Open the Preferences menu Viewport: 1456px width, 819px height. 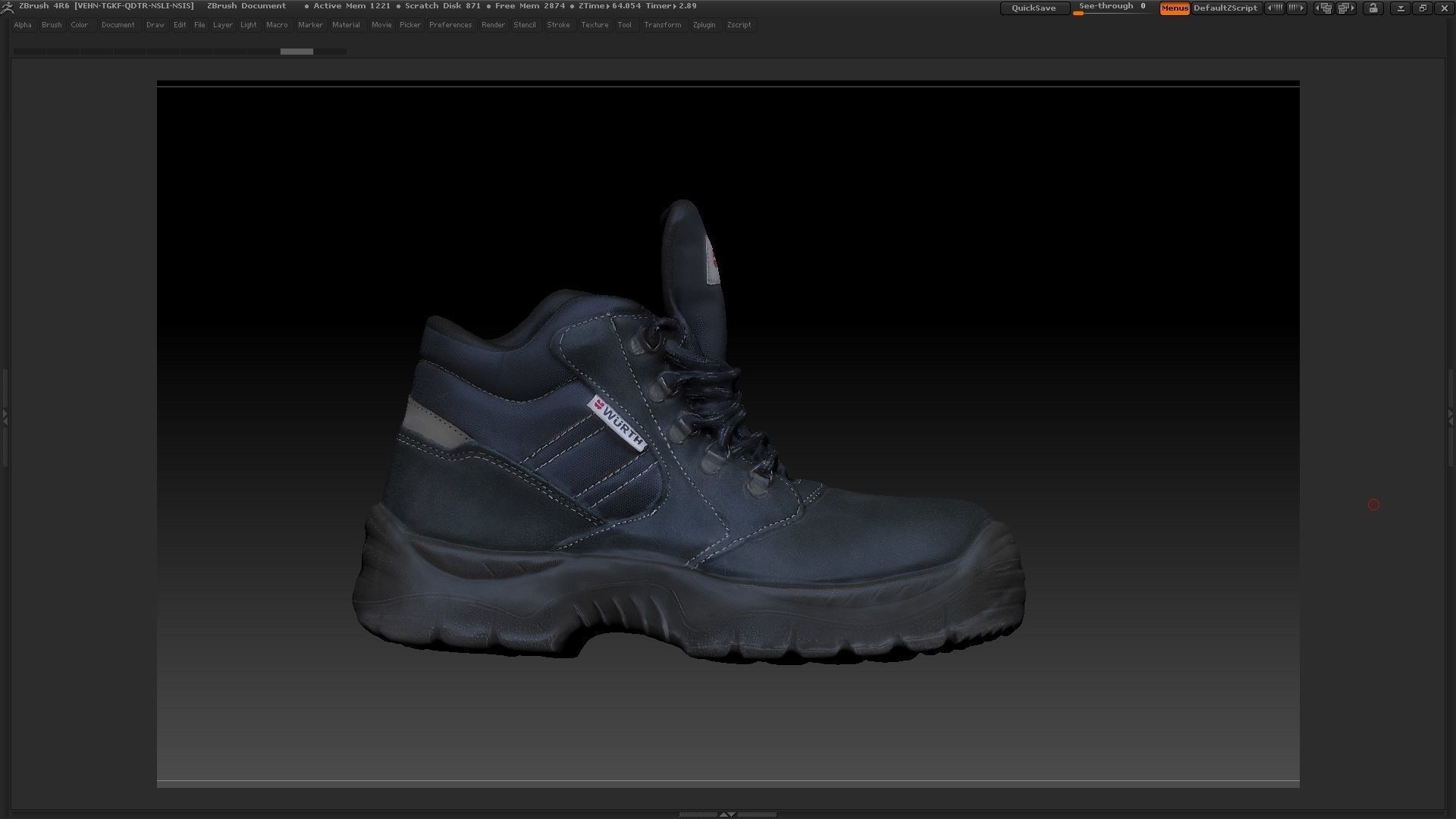pos(450,24)
